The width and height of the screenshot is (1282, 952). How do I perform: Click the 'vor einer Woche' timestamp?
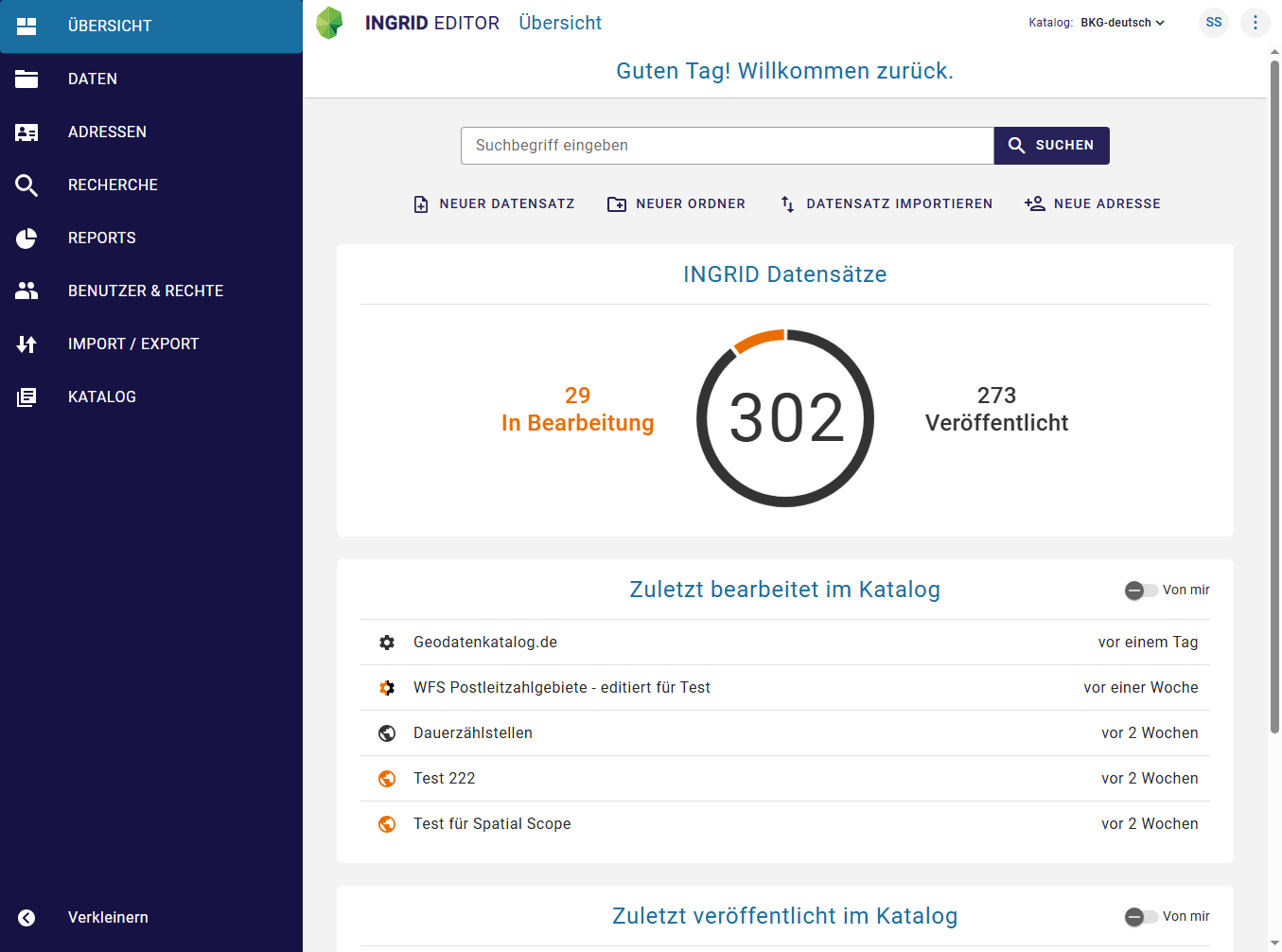pyautogui.click(x=1141, y=688)
